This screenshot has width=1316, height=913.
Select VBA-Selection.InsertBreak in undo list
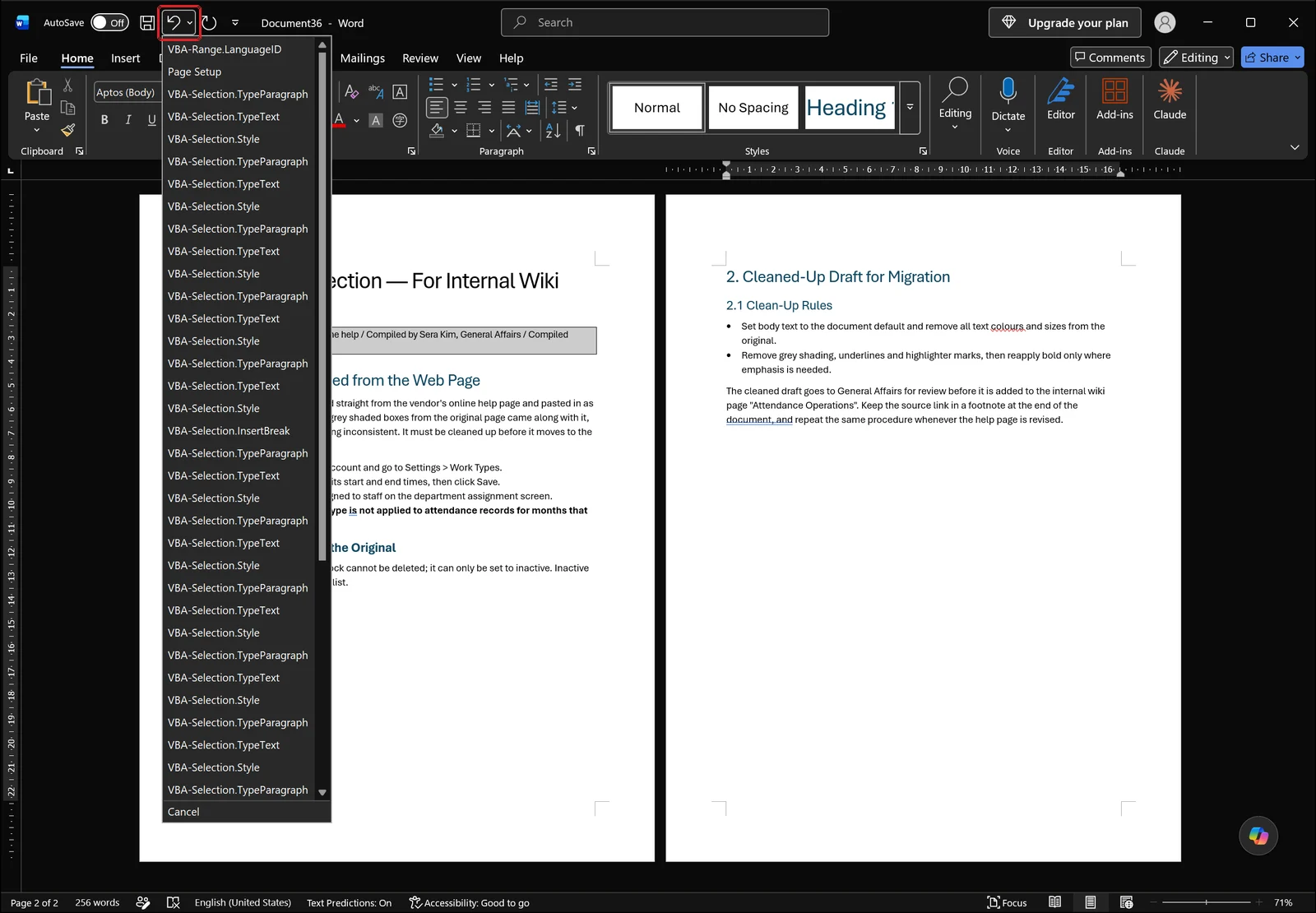click(x=239, y=431)
